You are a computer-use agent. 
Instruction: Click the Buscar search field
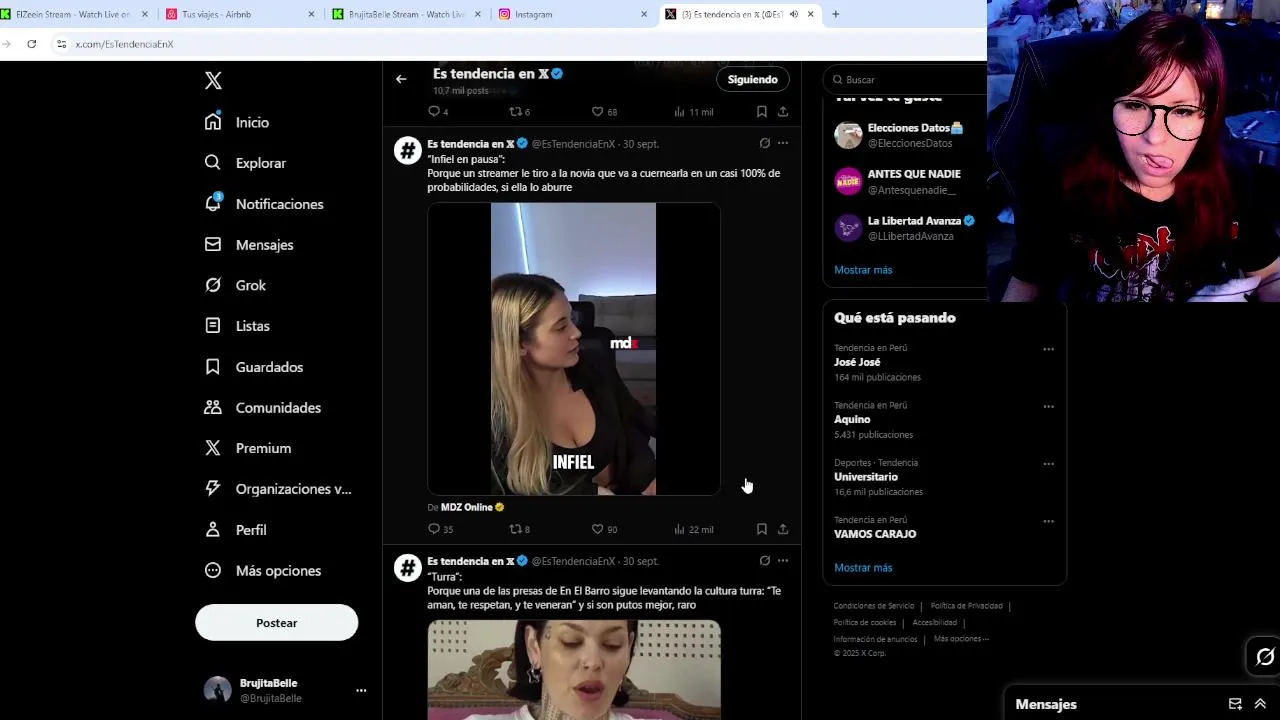point(905,79)
